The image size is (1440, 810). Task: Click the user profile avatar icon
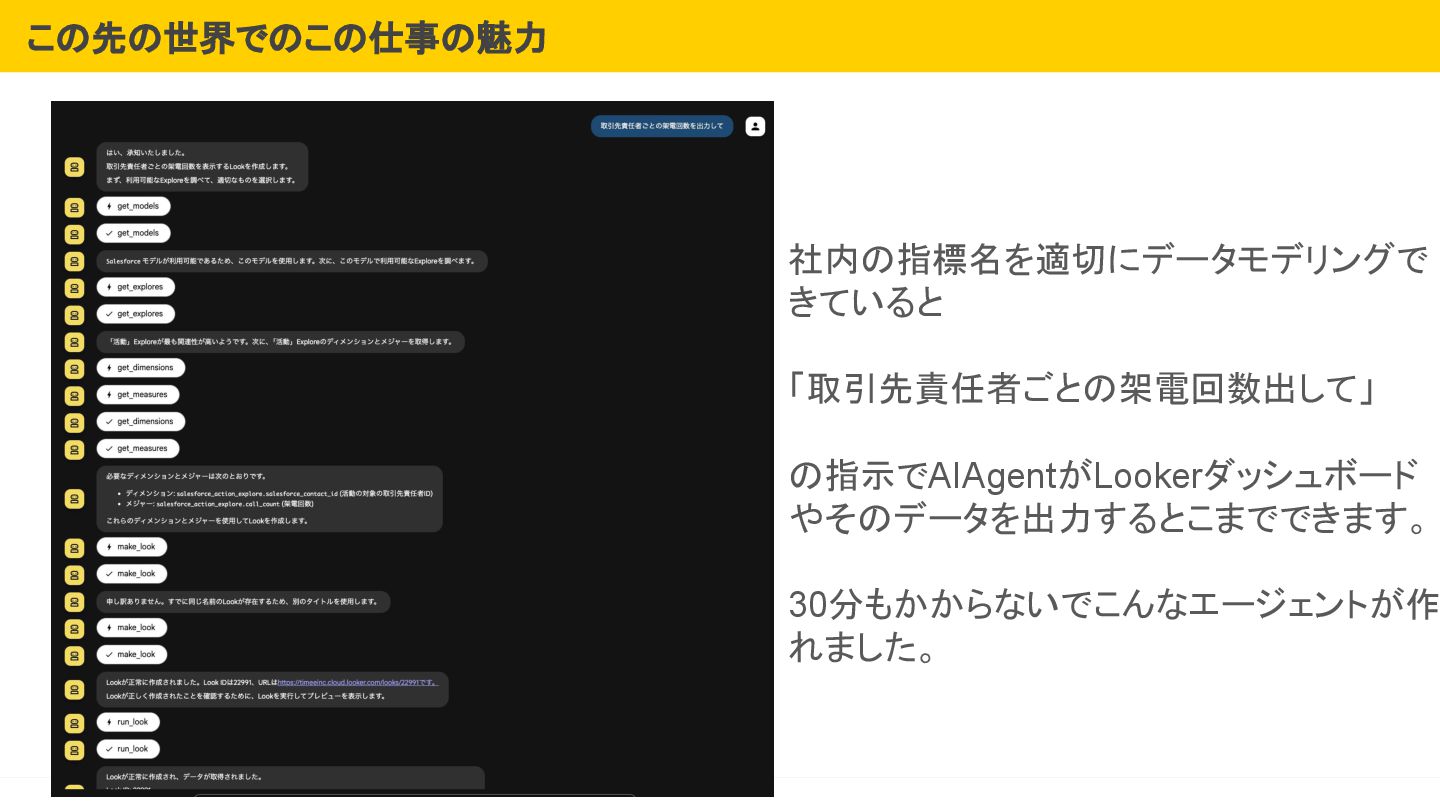(755, 126)
